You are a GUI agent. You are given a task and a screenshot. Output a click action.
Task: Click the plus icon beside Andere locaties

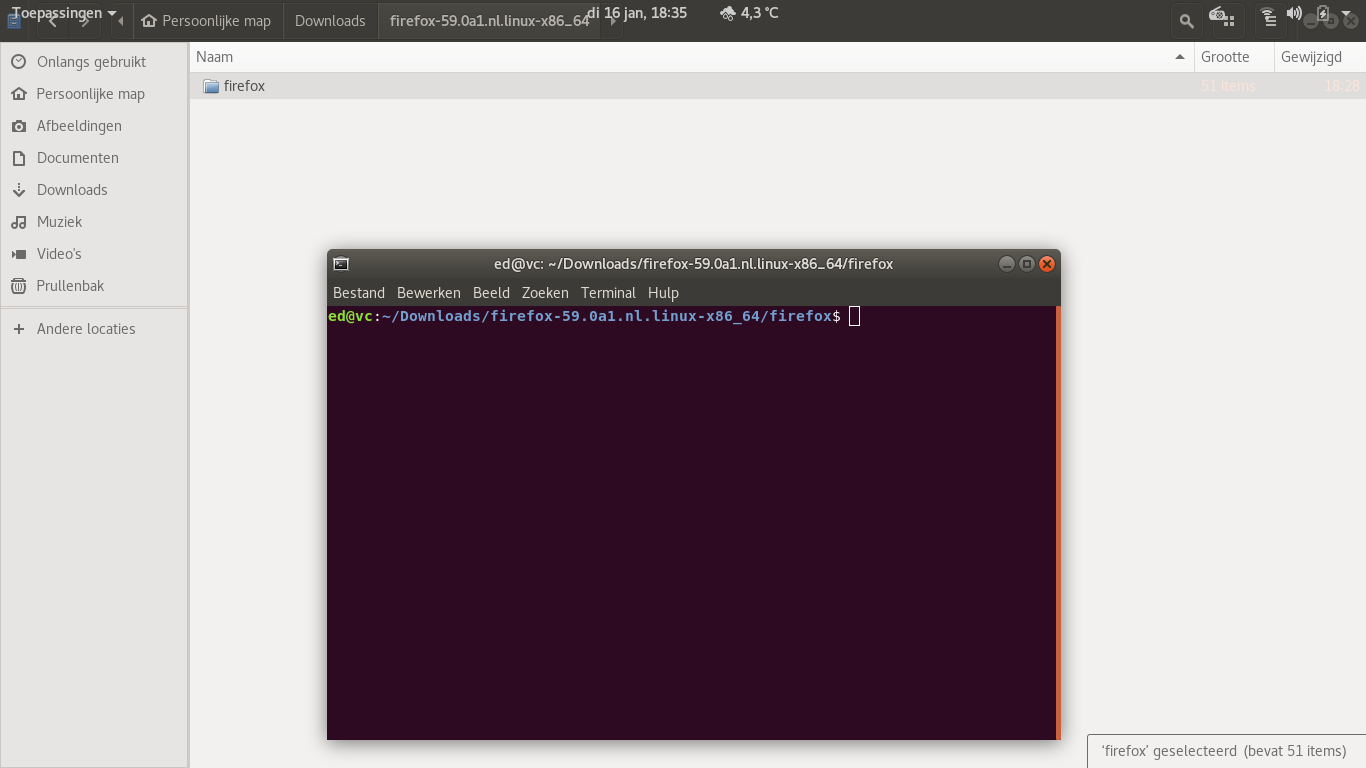(18, 329)
